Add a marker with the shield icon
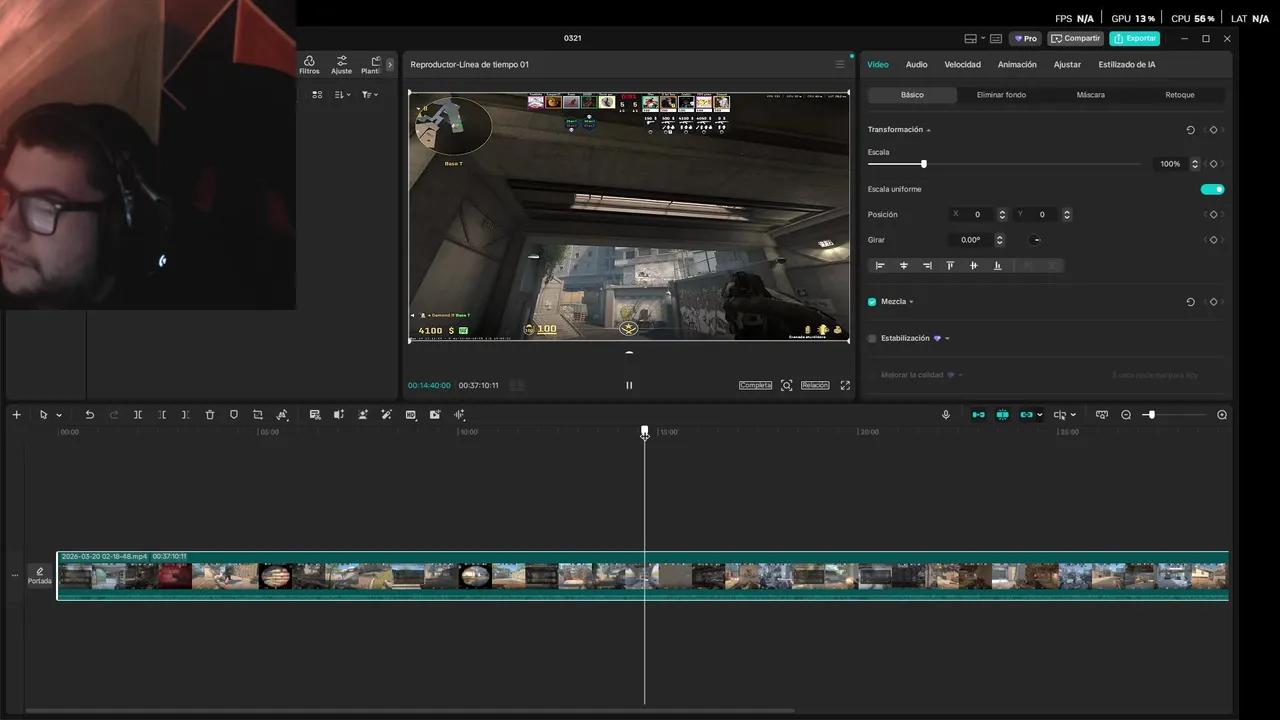The image size is (1280, 720). (234, 415)
